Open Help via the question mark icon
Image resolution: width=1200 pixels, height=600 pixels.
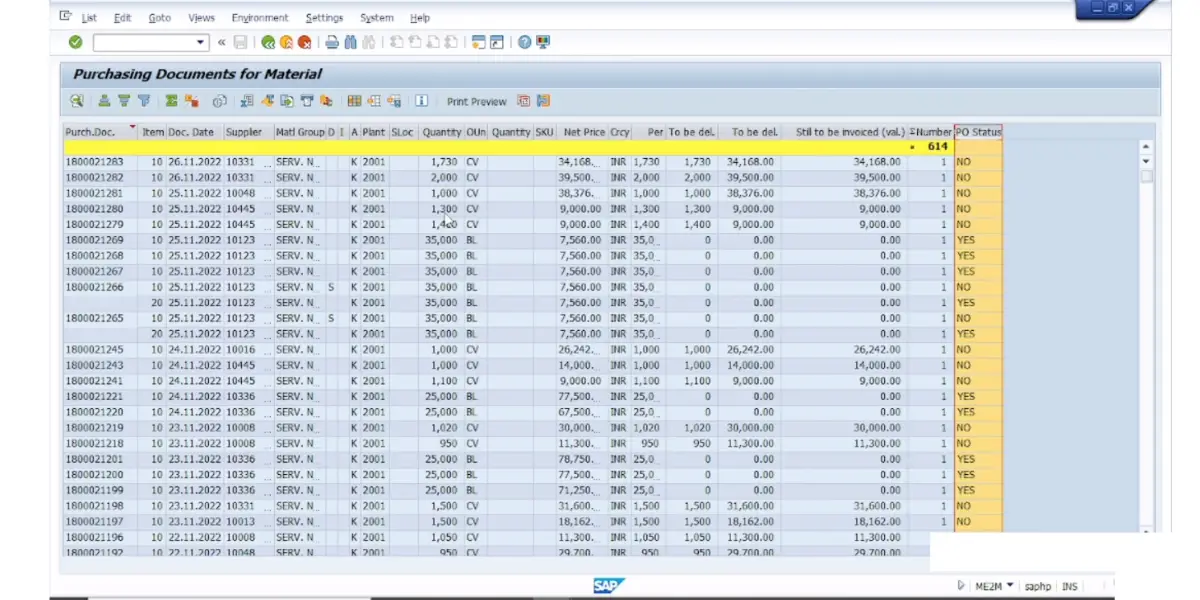click(524, 42)
